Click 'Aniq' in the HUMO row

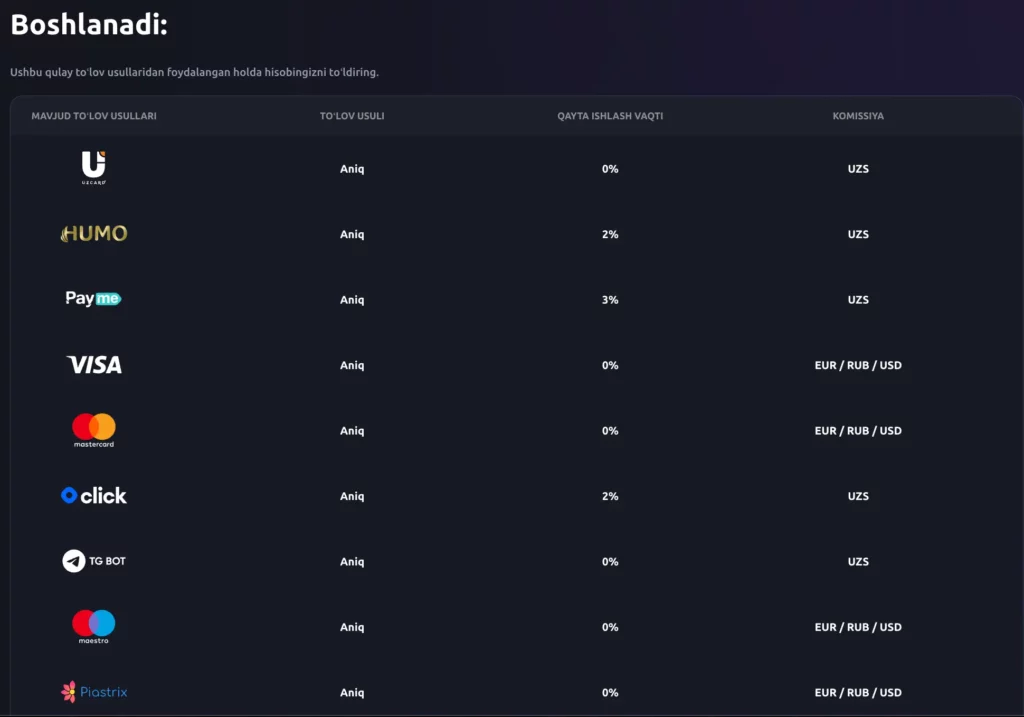click(352, 234)
